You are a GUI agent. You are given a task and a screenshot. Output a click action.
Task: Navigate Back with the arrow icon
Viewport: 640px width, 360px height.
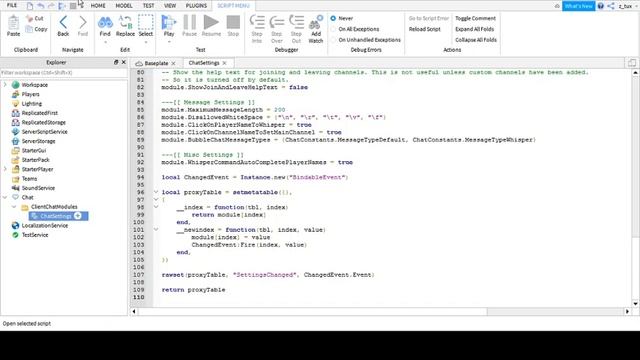[63, 22]
